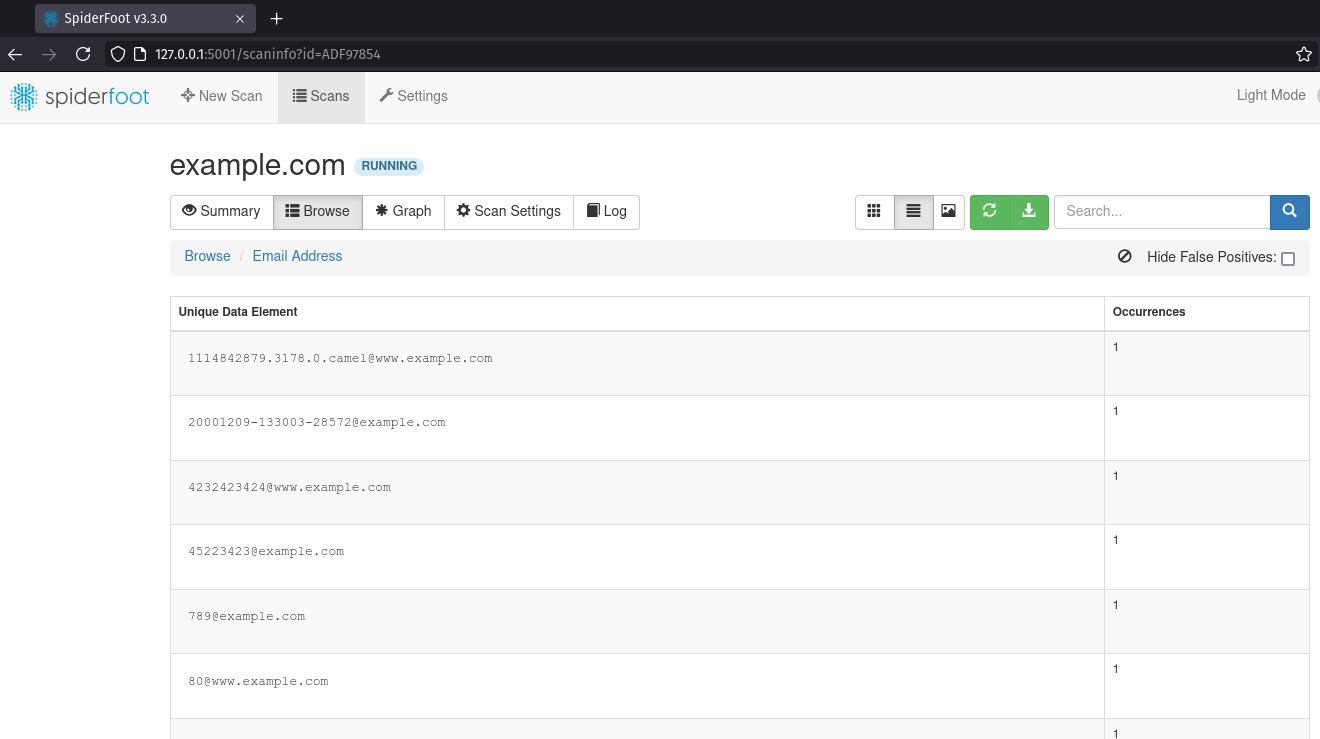This screenshot has width=1320, height=739.
Task: Bookmark page with the star icon
Action: click(x=1303, y=54)
